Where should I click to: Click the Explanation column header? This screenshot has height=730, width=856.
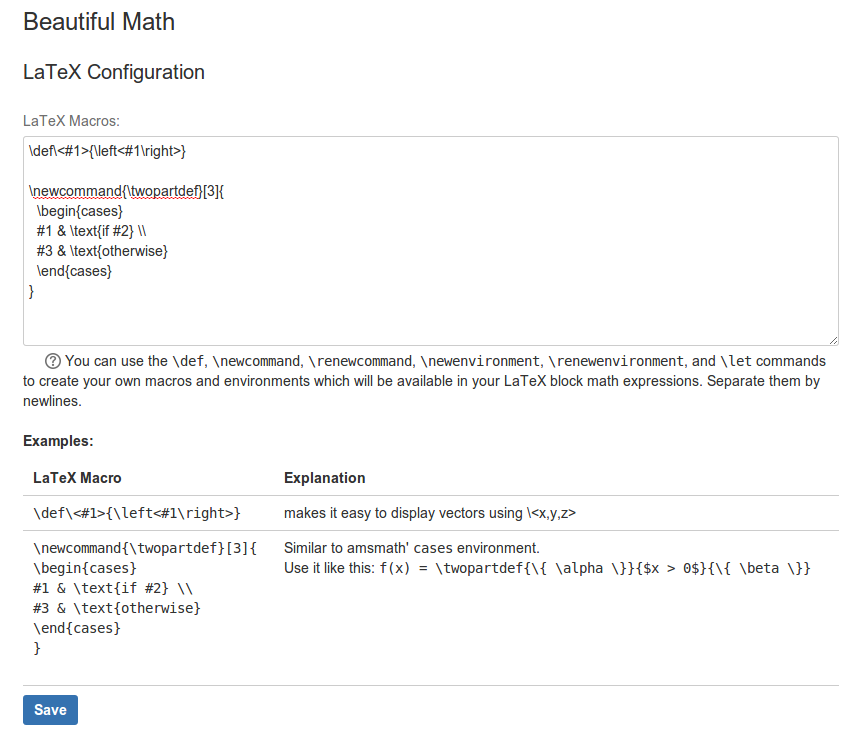pos(324,478)
